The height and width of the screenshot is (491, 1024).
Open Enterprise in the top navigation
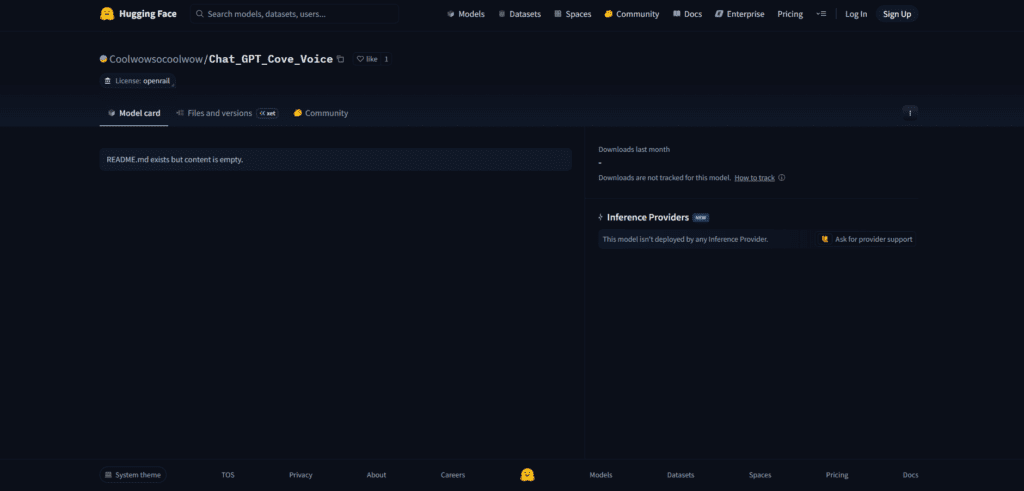[739, 14]
